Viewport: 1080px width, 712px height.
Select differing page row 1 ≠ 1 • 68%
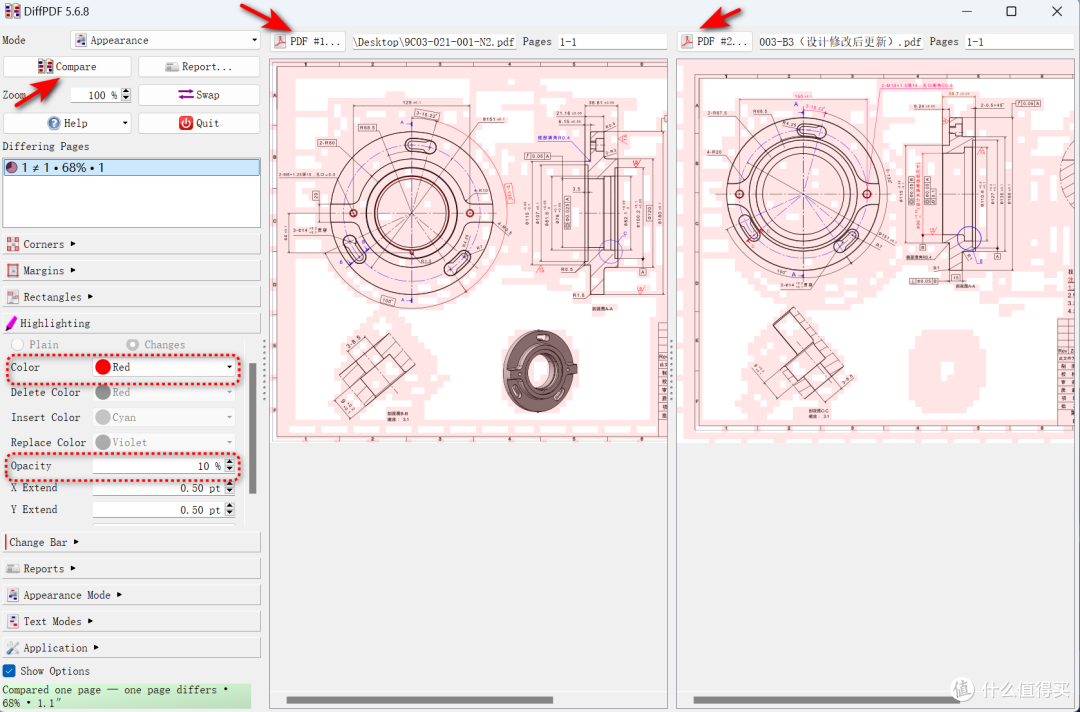[132, 167]
